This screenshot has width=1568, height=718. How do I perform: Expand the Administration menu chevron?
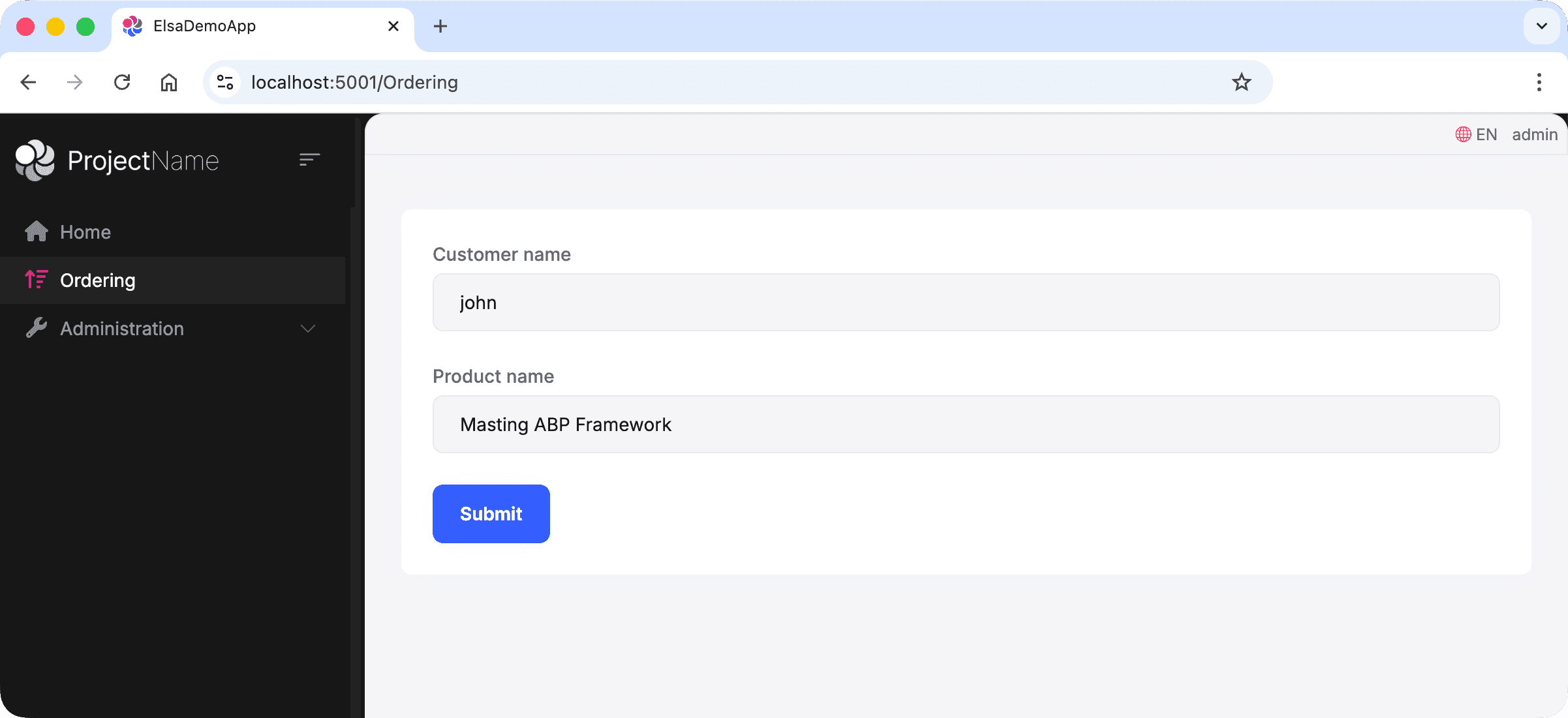point(307,329)
